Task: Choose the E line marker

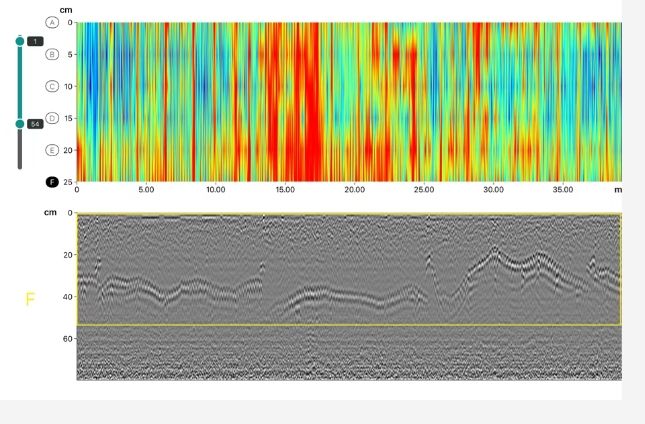Action: tap(53, 150)
